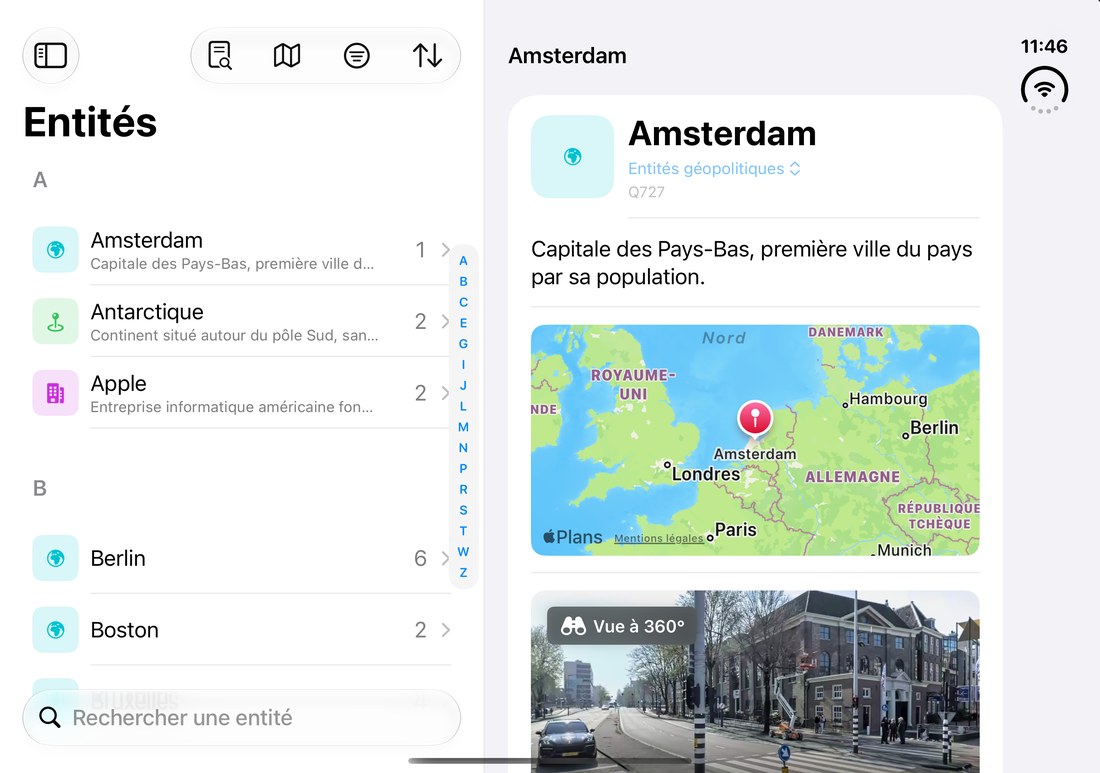Jump to index letter L
This screenshot has height=773, width=1100.
[x=463, y=406]
